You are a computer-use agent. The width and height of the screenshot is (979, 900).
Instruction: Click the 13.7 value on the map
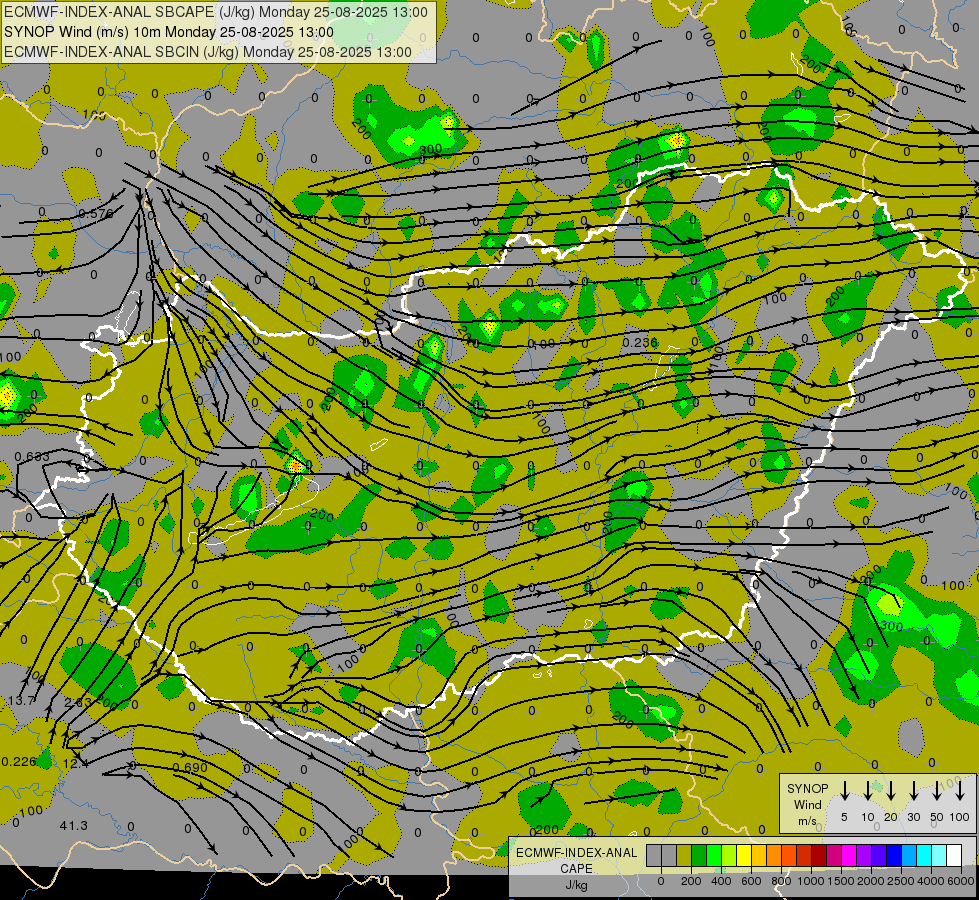coord(21,701)
